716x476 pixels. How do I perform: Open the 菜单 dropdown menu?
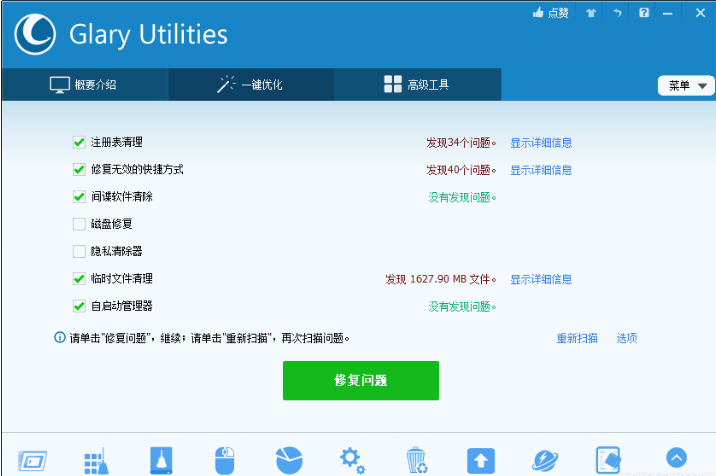pos(686,85)
